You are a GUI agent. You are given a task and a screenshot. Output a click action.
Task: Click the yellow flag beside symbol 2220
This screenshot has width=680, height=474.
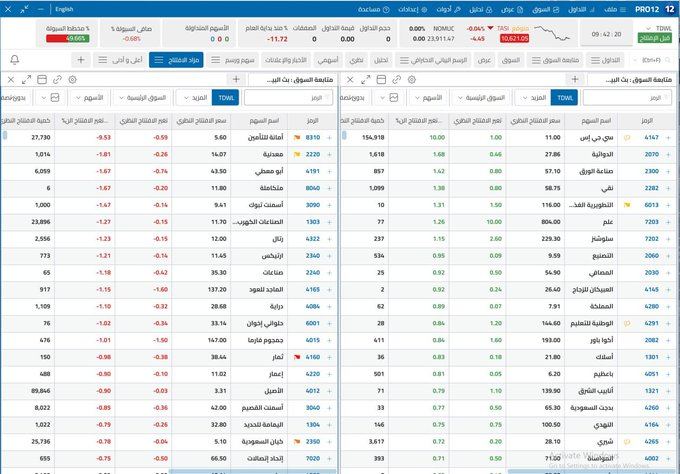[x=297, y=154]
